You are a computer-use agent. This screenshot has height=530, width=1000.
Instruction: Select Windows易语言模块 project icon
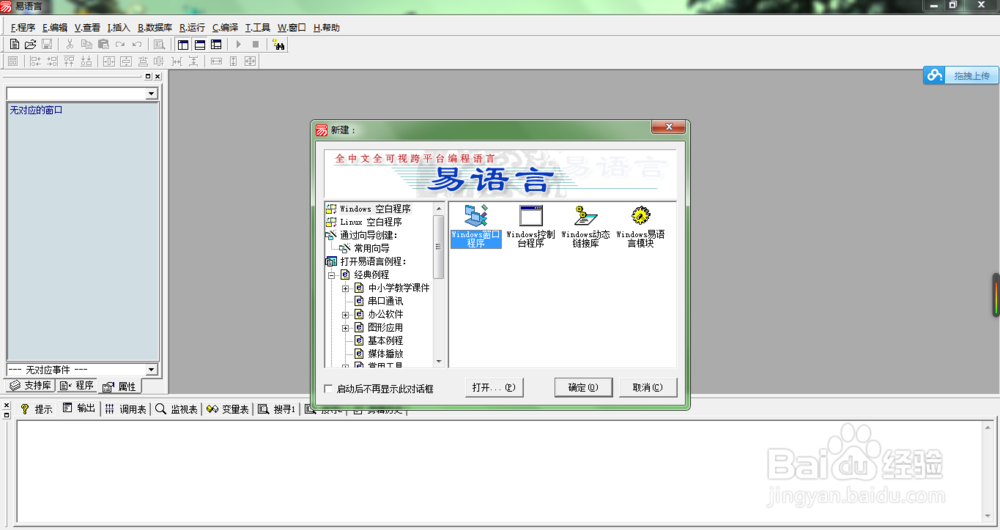click(x=640, y=226)
